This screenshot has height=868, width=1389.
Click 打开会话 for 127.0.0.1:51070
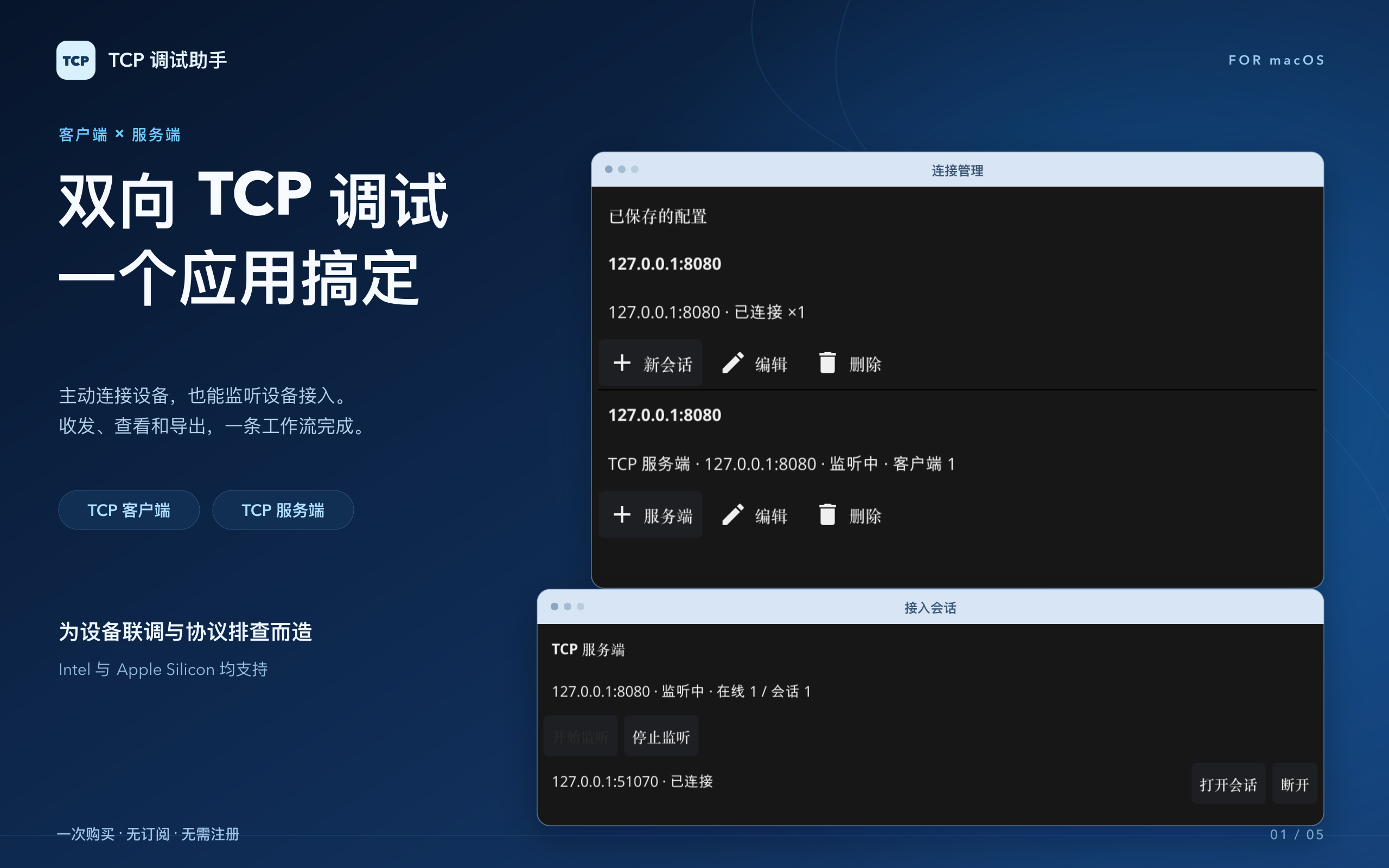click(1228, 783)
